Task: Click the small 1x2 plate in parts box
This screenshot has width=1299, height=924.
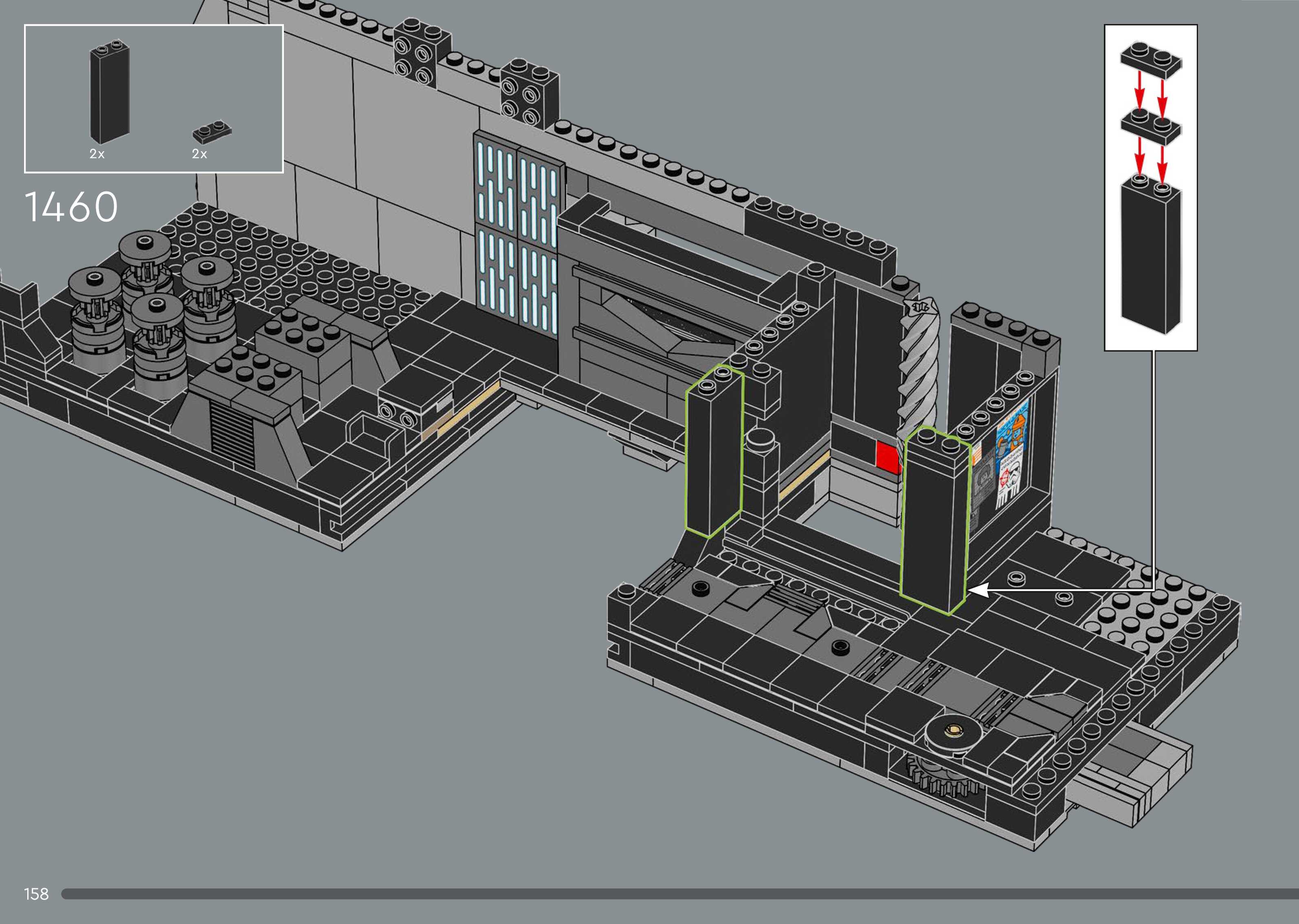Action: 211,132
